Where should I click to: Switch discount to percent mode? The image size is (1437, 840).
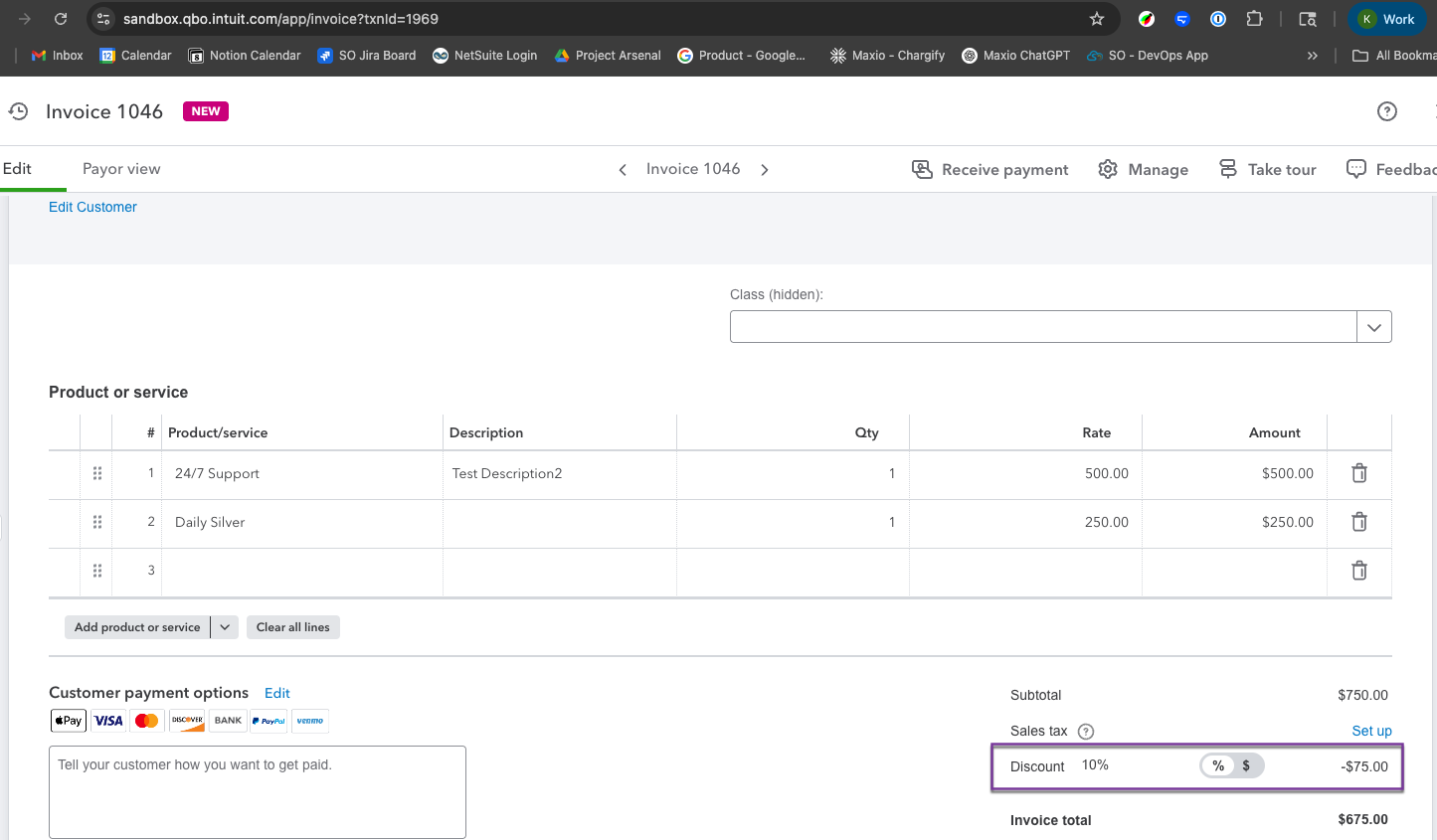pos(1218,765)
